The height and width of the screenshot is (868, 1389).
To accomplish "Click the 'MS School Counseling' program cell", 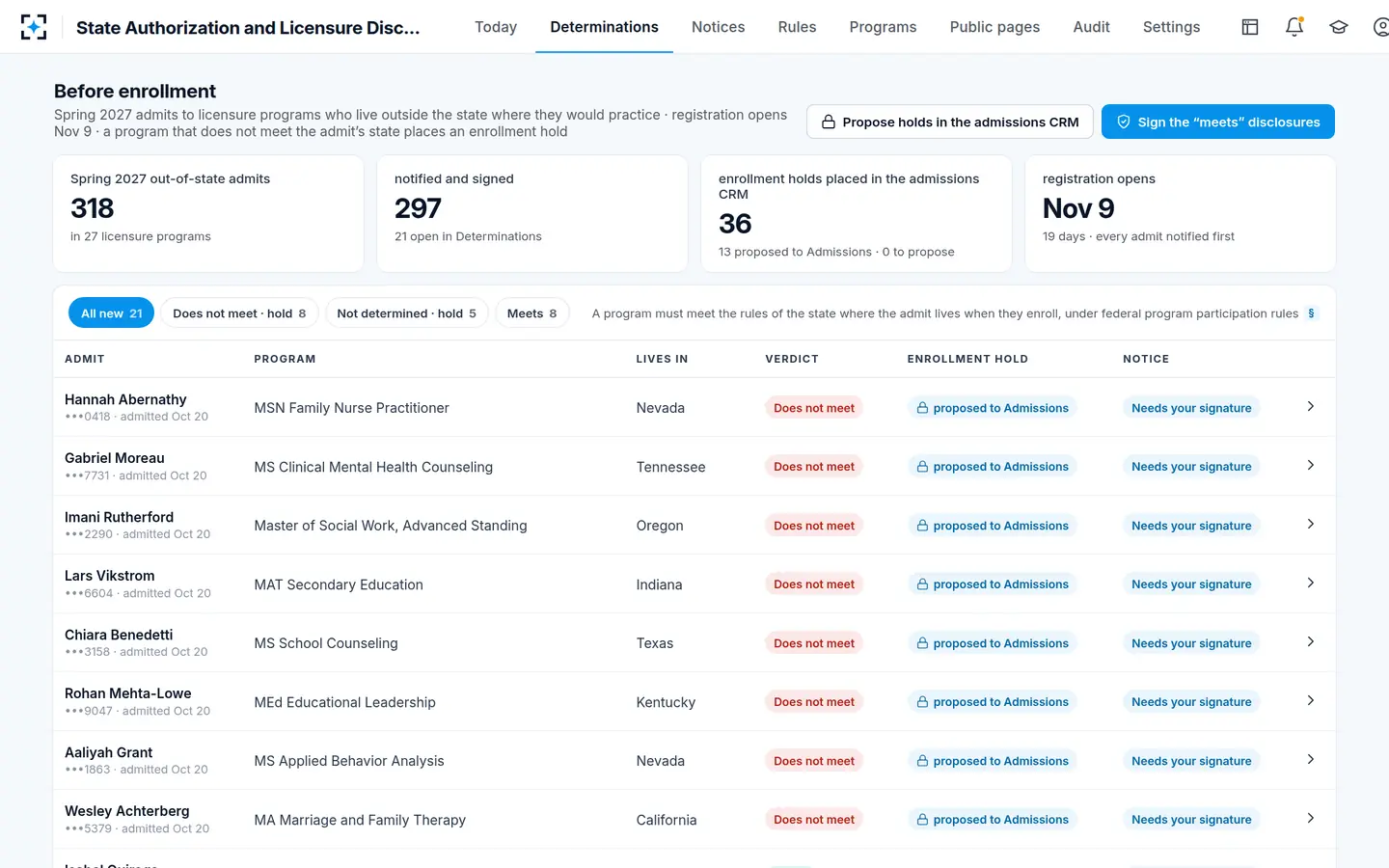I will pos(326,643).
